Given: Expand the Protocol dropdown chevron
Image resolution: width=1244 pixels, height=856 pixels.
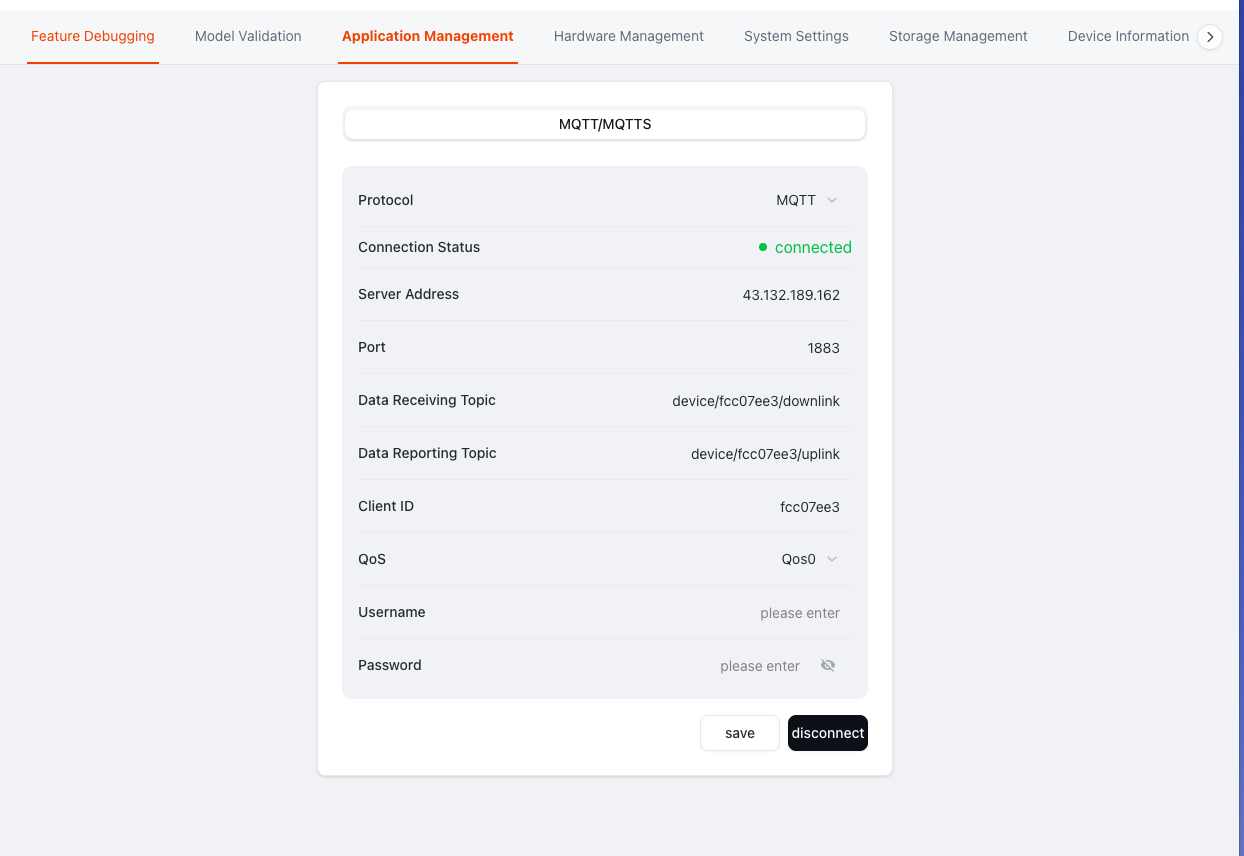Looking at the screenshot, I should tap(832, 200).
